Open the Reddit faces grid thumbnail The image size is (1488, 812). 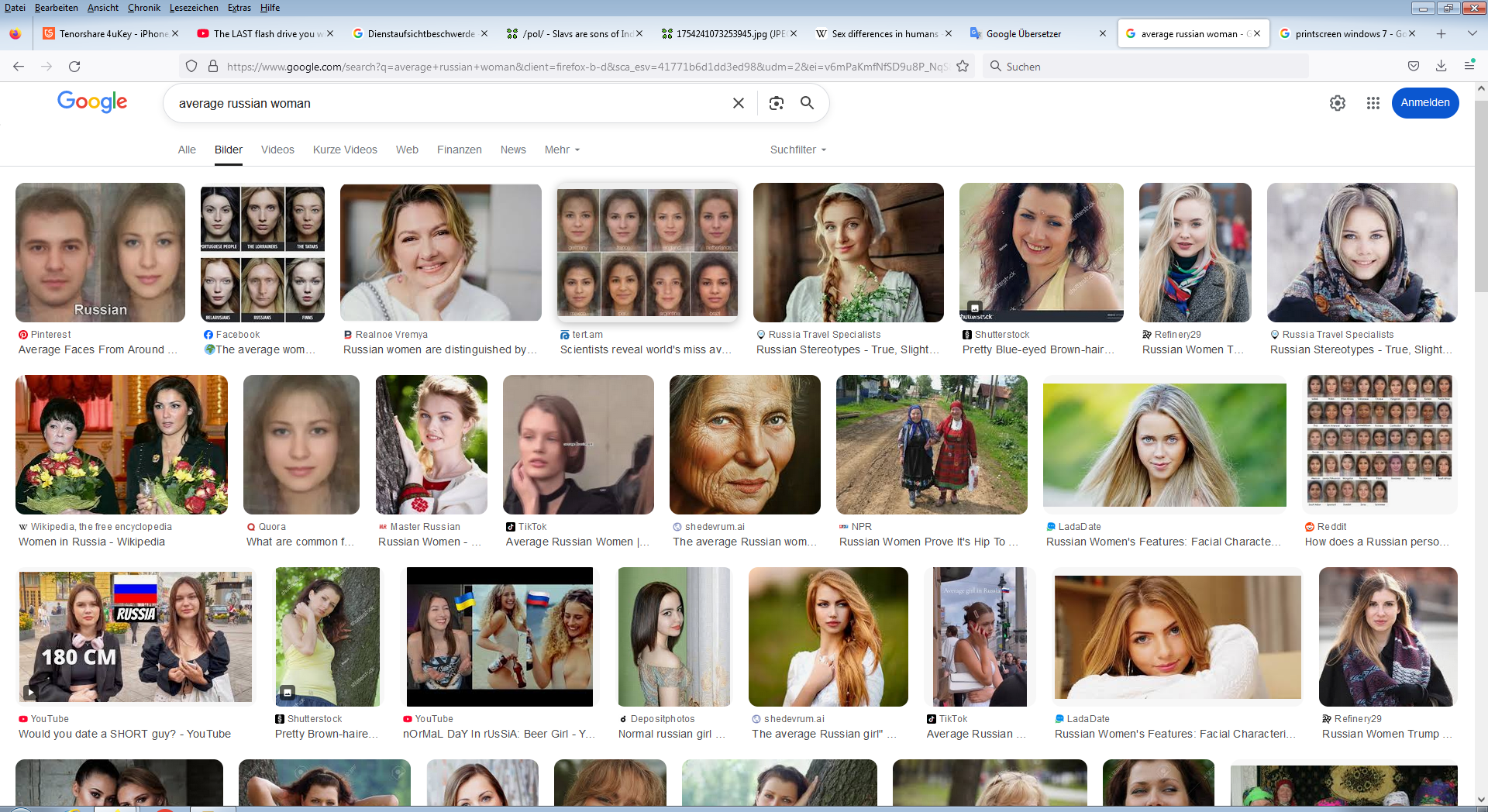click(1379, 445)
